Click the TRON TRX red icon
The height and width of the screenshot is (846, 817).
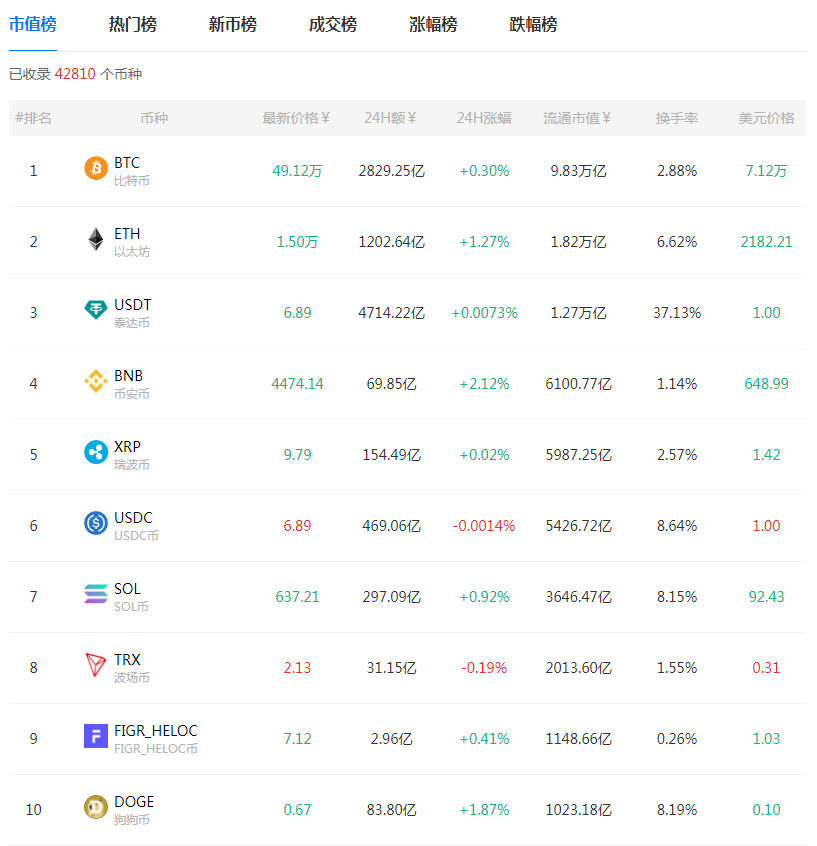pos(96,666)
